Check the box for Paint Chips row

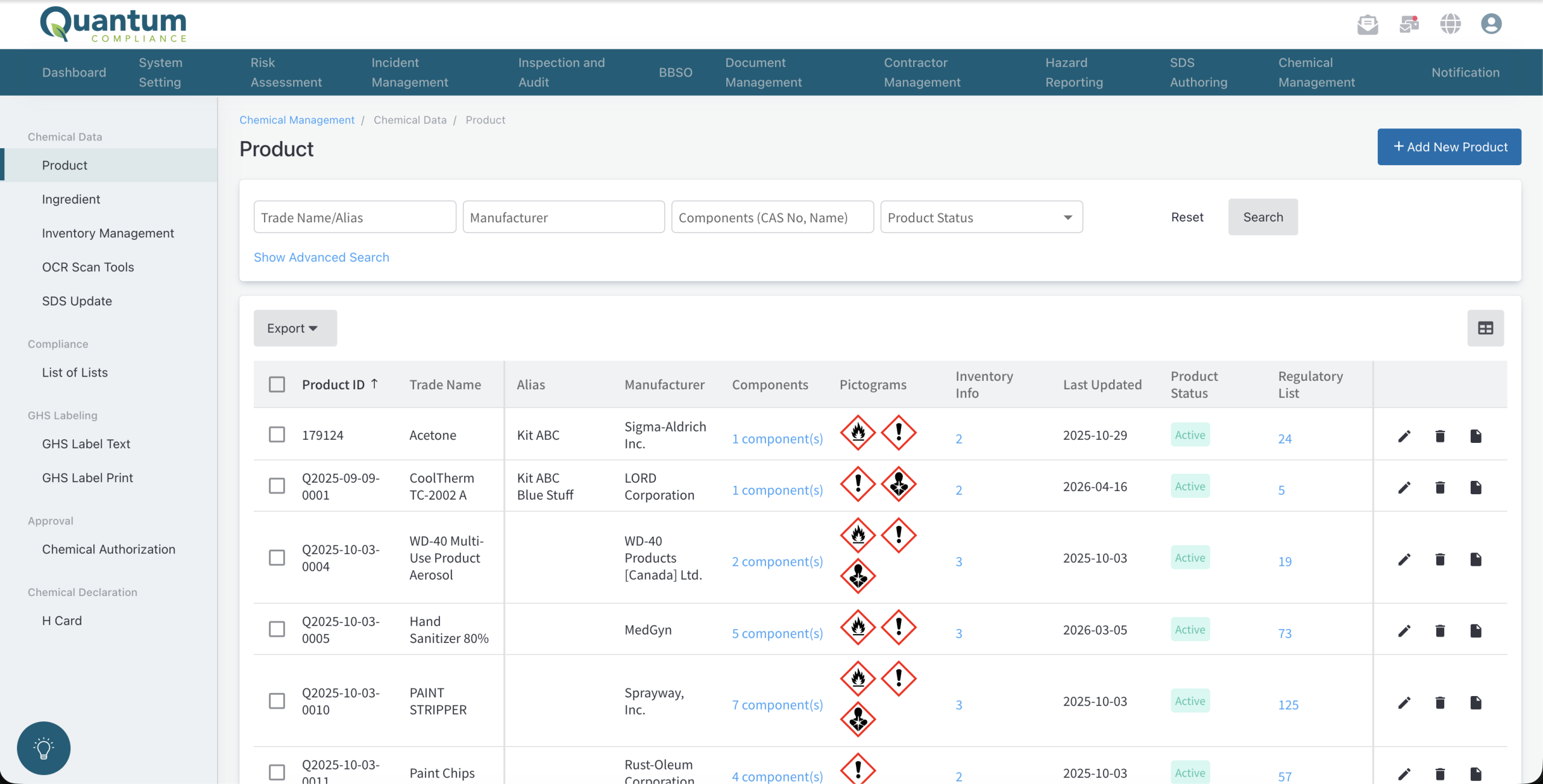click(x=277, y=772)
